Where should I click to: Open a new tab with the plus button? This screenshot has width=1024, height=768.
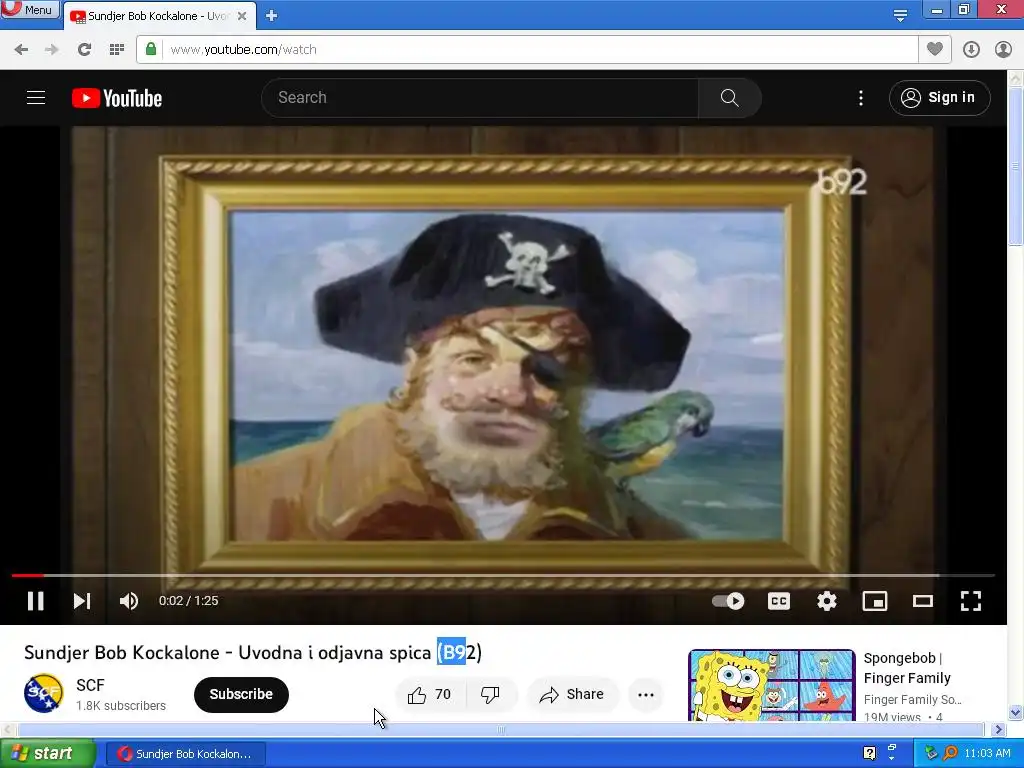click(x=272, y=16)
